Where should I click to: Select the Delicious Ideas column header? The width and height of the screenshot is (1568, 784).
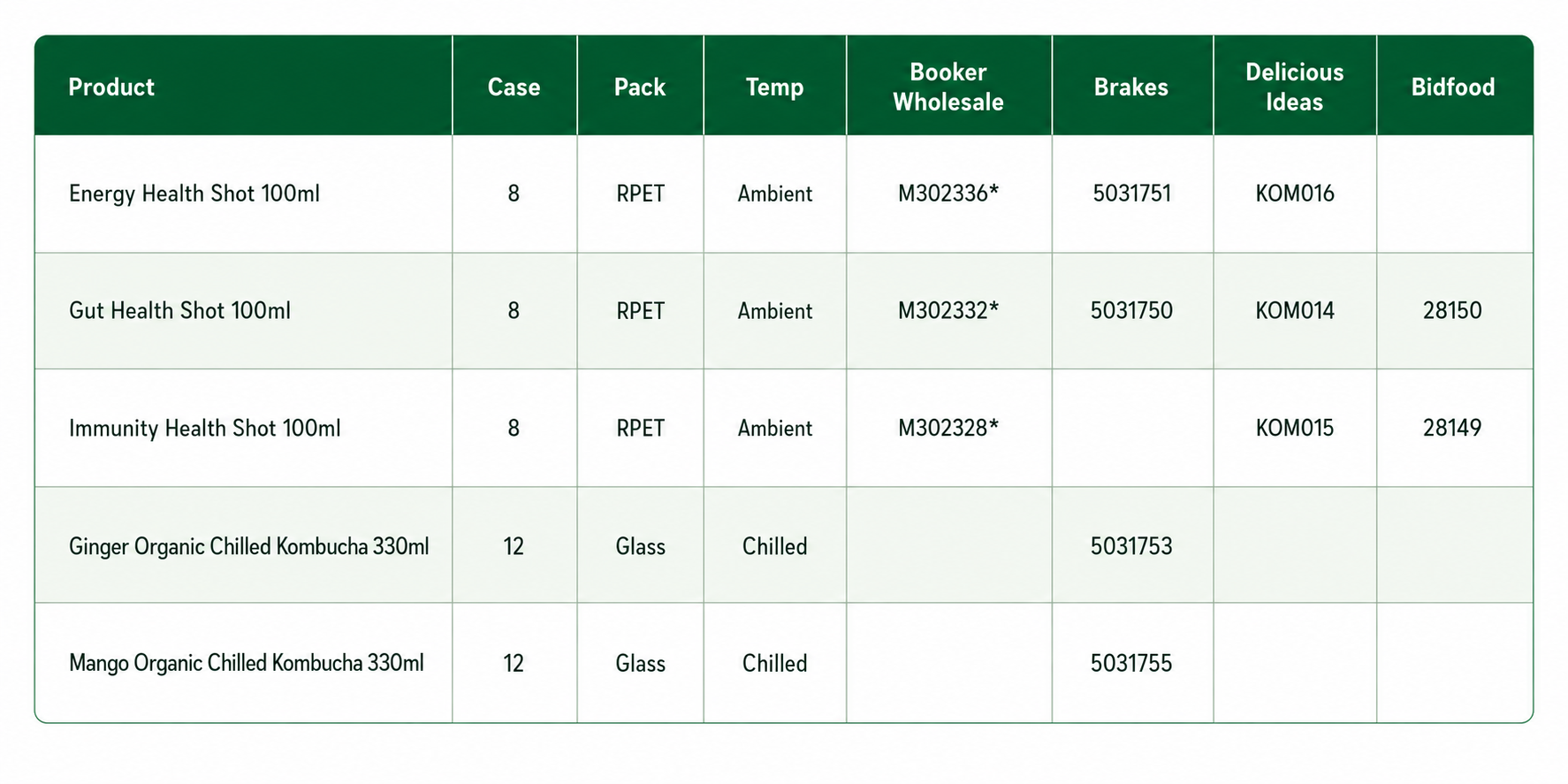click(1295, 87)
